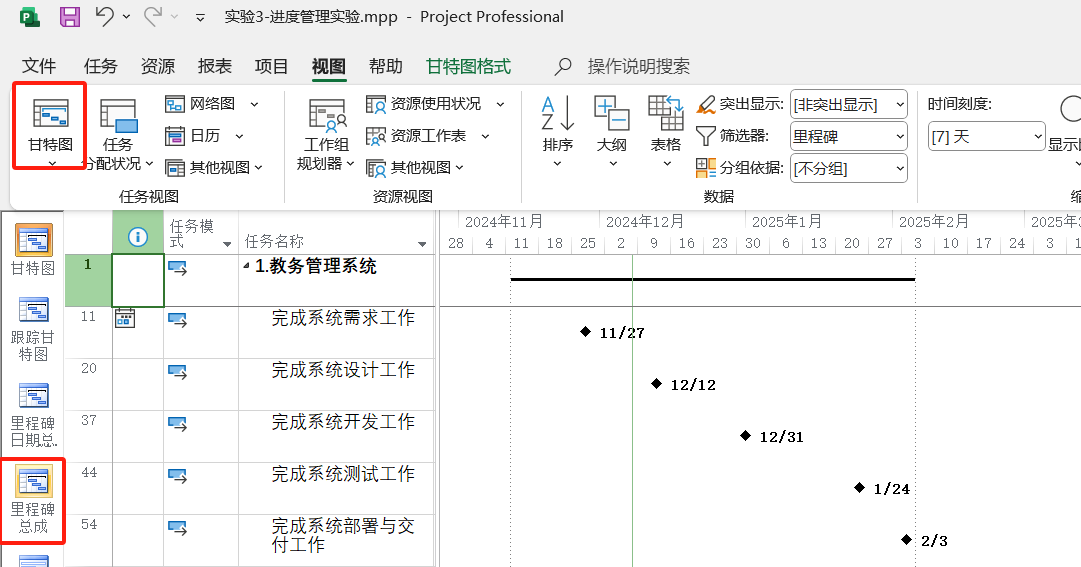Viewport: 1081px width, 567px height.
Task: Click the Save icon in title bar
Action: (70, 17)
